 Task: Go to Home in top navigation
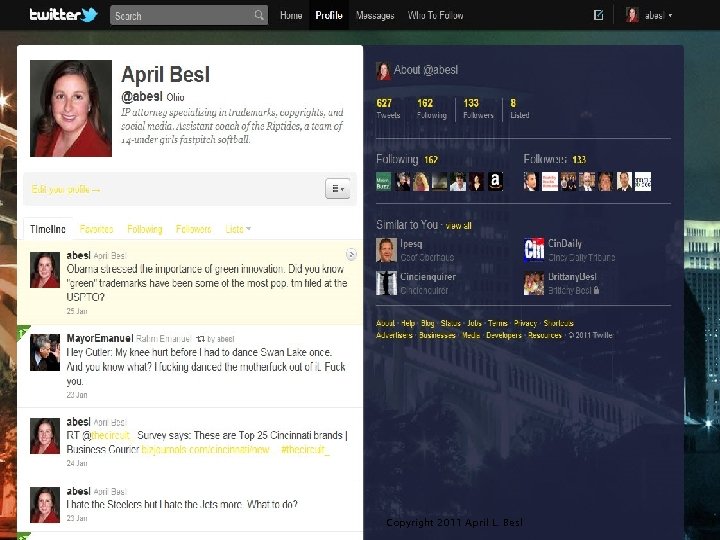coord(291,15)
